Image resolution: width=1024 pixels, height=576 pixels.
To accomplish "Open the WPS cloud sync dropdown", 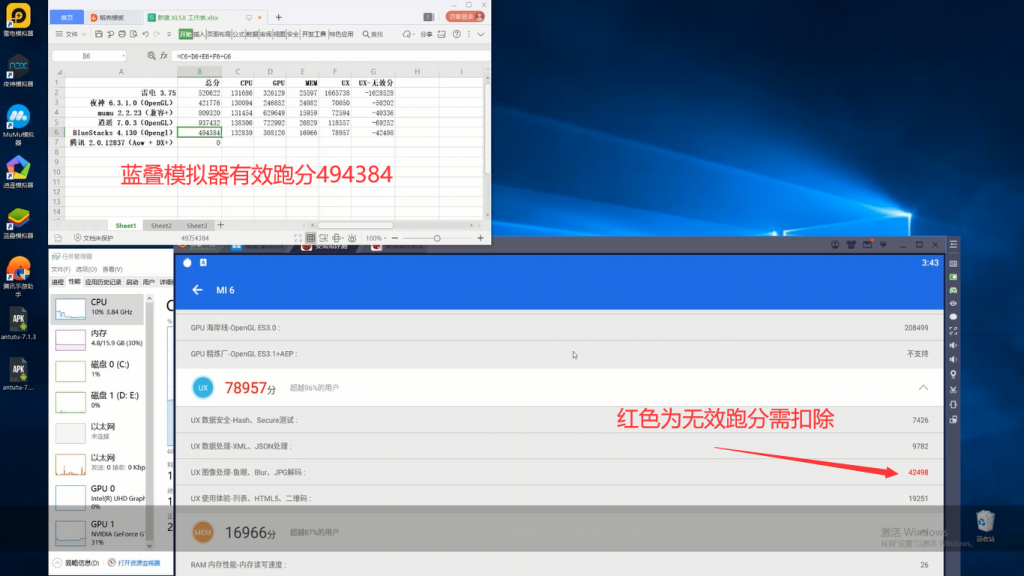I will [x=408, y=34].
